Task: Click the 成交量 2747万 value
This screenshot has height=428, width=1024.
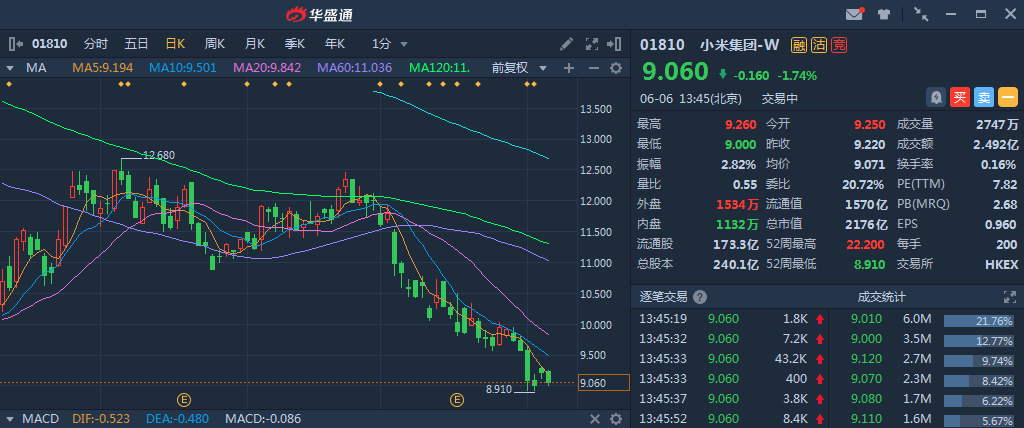Action: tap(995, 124)
